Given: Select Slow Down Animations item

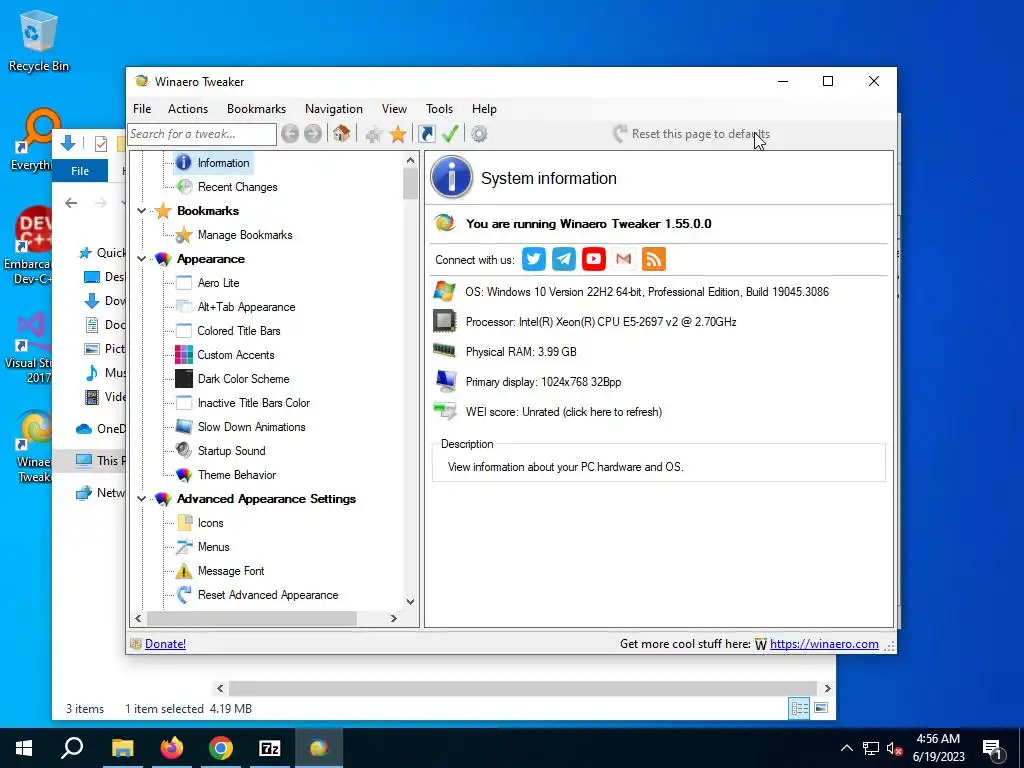Looking at the screenshot, I should click(x=252, y=427).
